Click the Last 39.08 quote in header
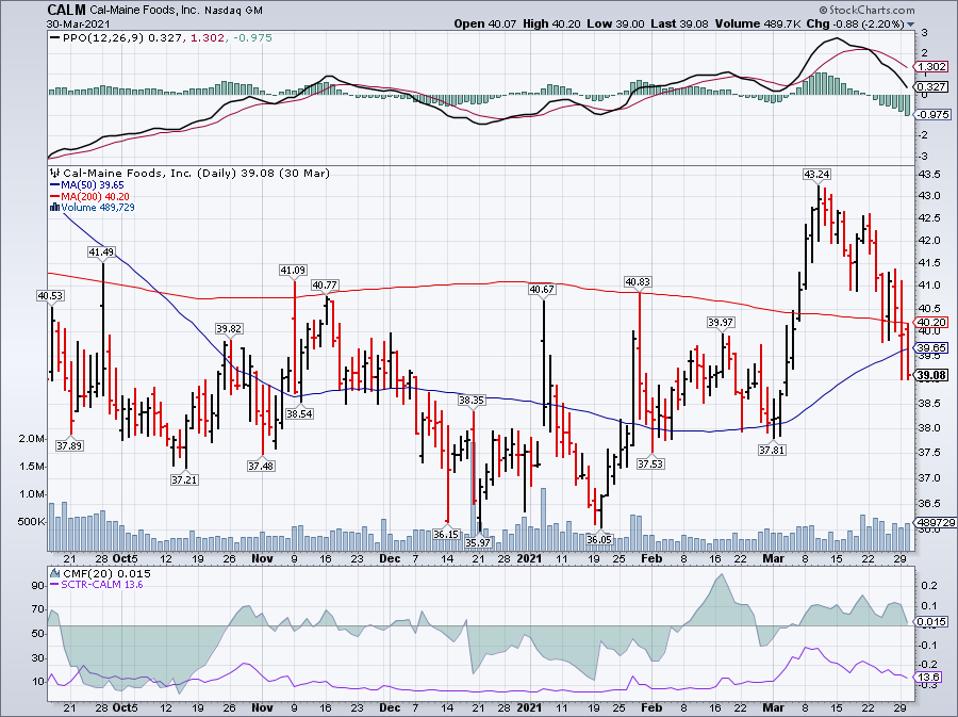 (677, 24)
